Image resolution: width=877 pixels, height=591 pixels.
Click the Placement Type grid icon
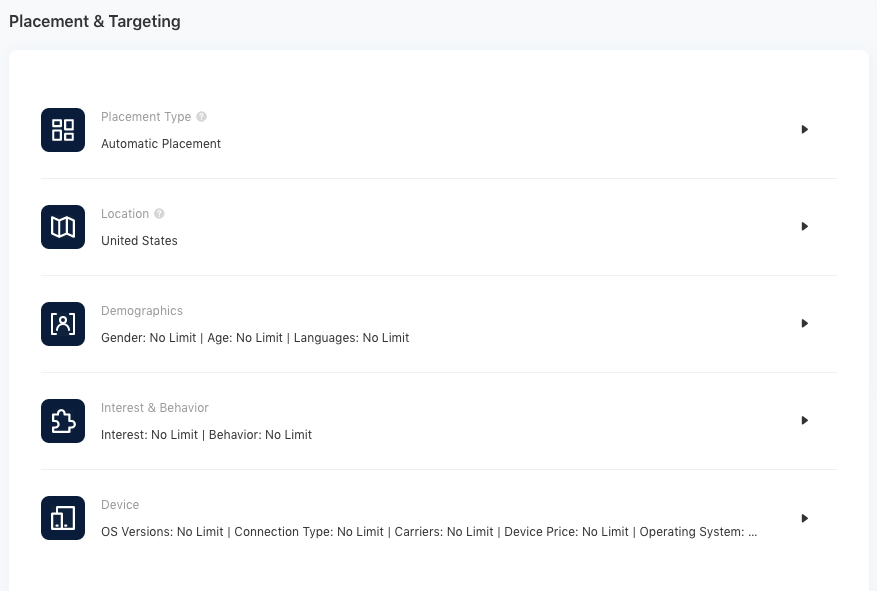click(x=63, y=130)
